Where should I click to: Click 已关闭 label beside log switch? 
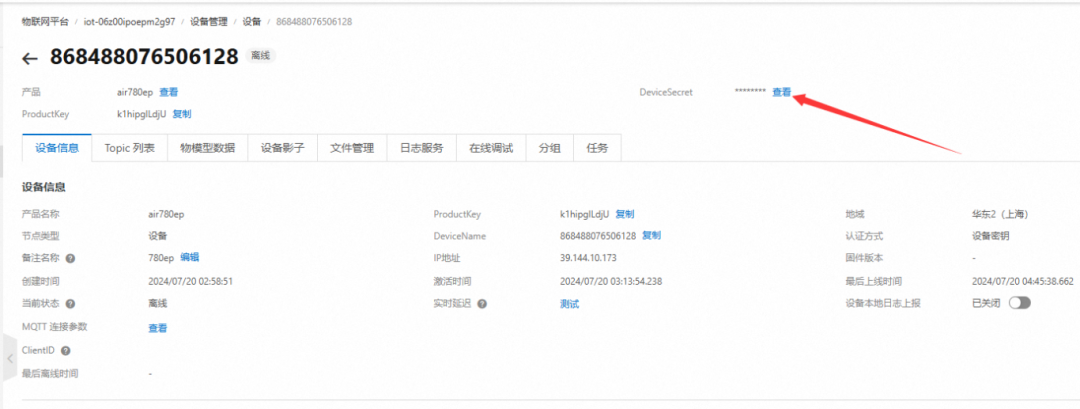[x=986, y=303]
